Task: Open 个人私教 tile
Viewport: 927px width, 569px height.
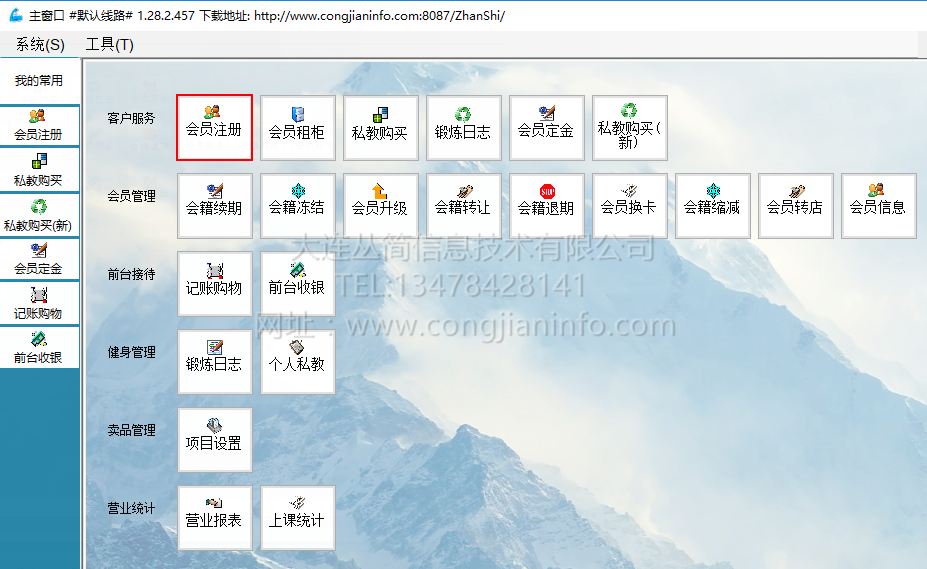Action: (x=297, y=361)
